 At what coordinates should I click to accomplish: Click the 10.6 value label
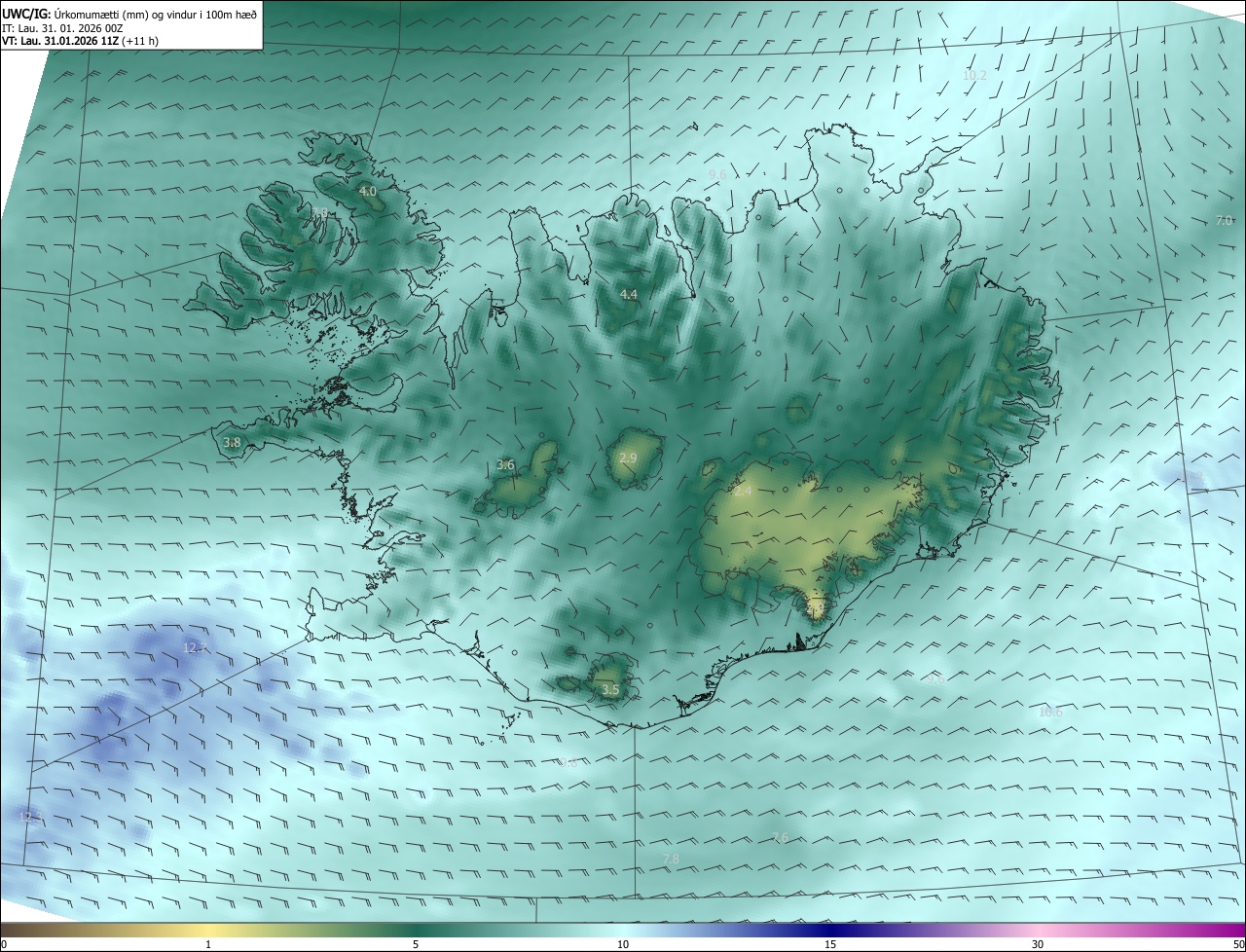pyautogui.click(x=1050, y=713)
